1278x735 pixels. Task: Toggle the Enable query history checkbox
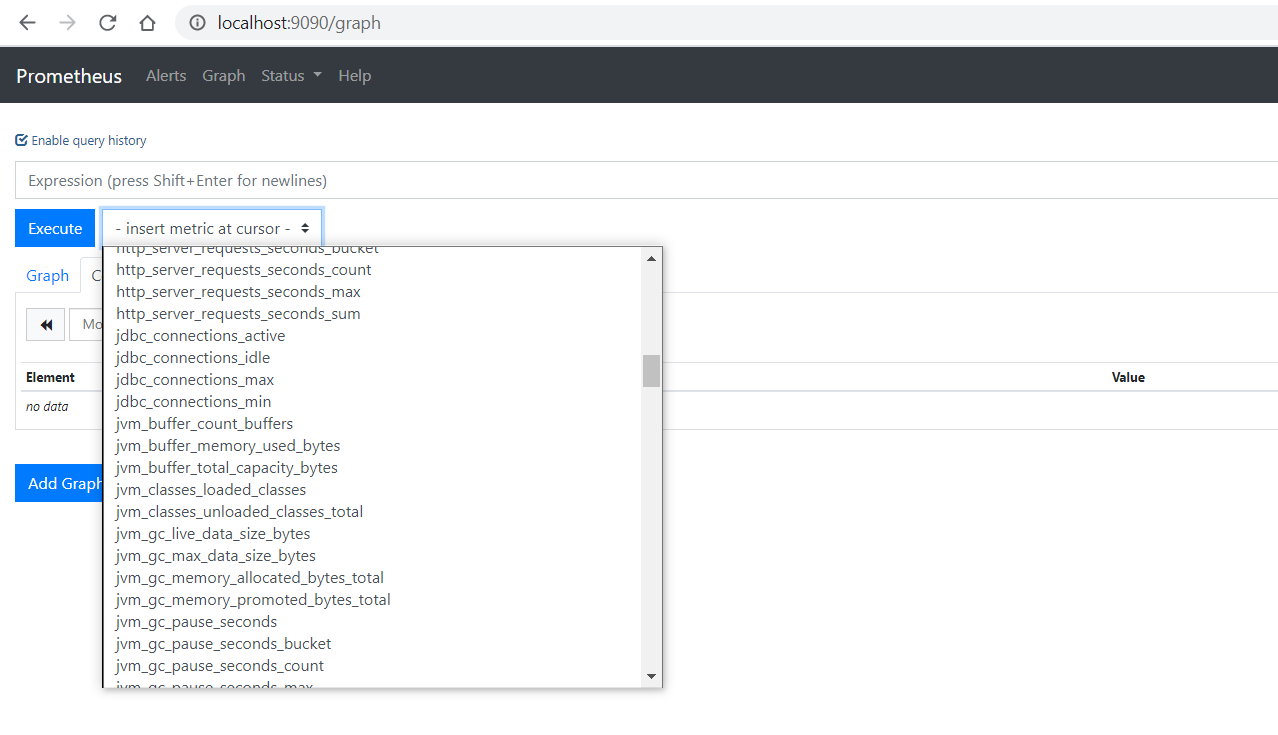[21, 140]
